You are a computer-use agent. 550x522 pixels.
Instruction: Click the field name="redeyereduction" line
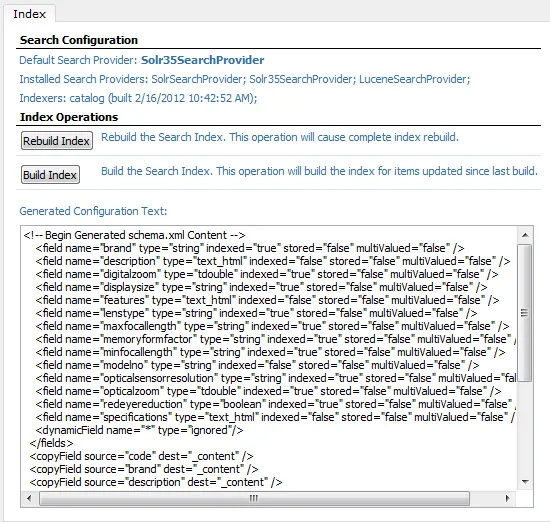276,404
